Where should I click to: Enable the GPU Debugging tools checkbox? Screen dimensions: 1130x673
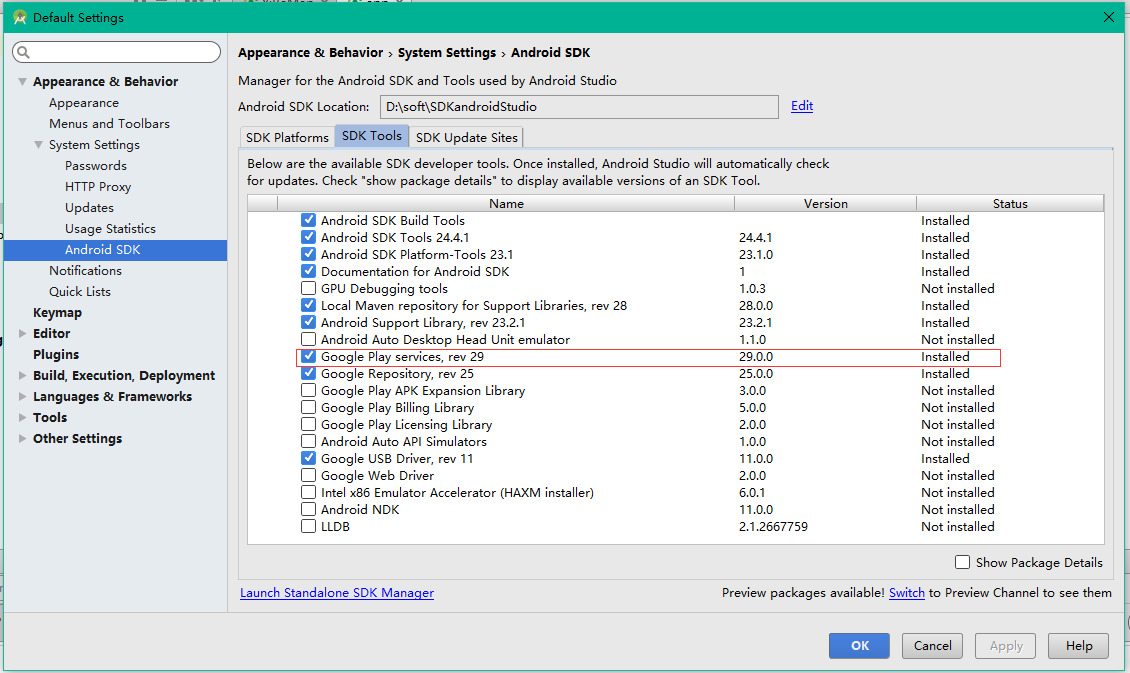point(308,289)
